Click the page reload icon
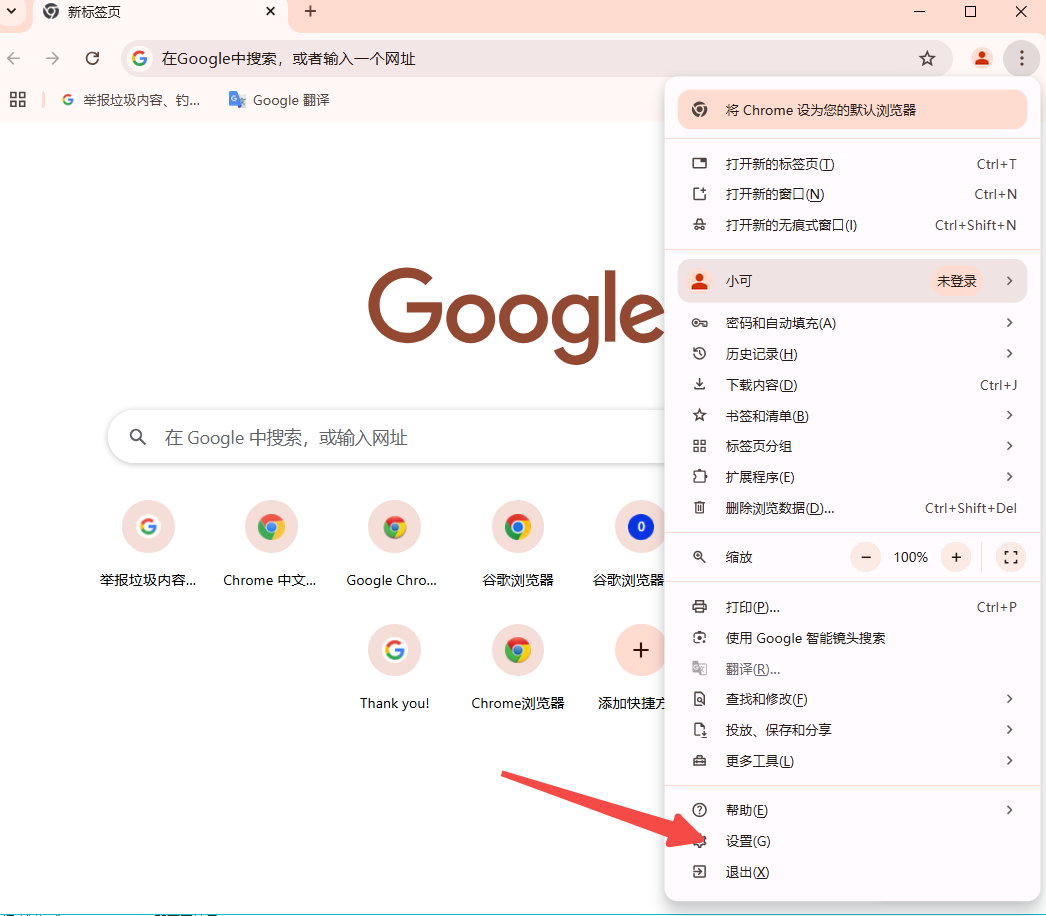This screenshot has height=916, width=1046. [92, 58]
